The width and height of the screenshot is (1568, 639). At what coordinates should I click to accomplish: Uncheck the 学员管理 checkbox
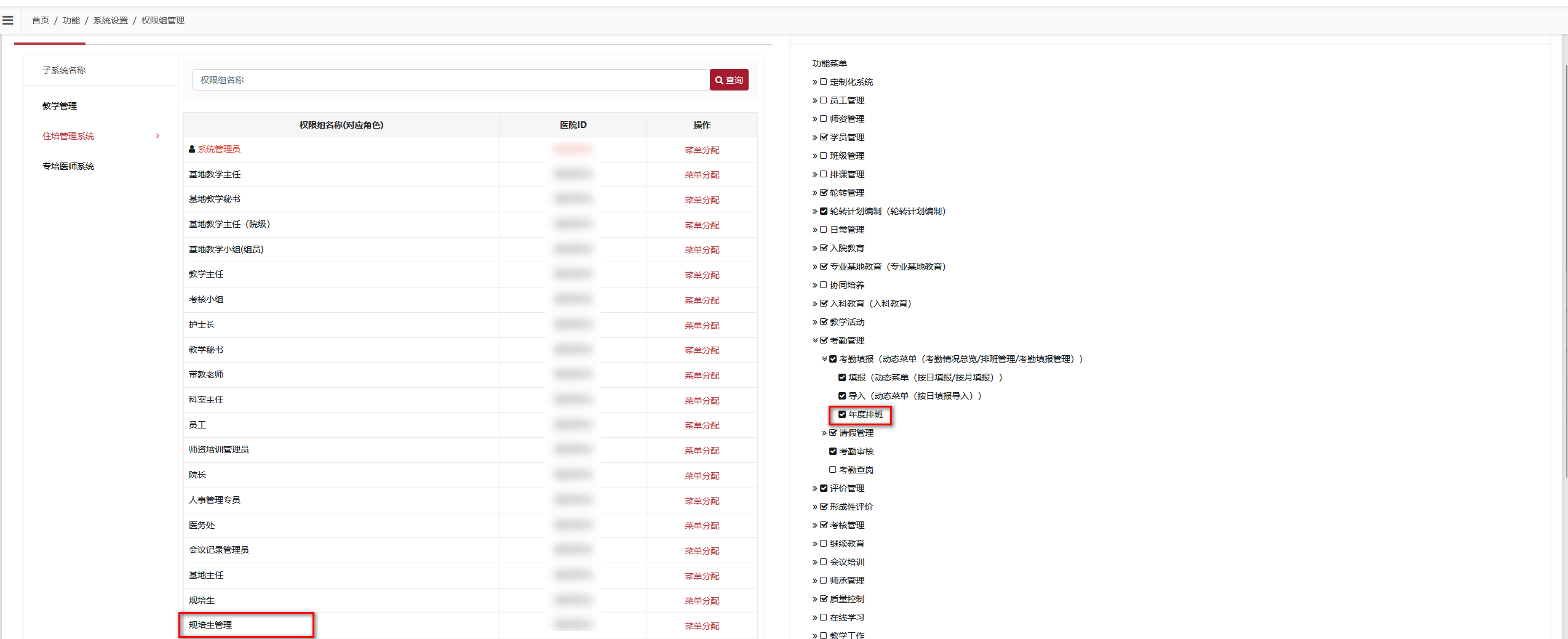pyautogui.click(x=824, y=137)
